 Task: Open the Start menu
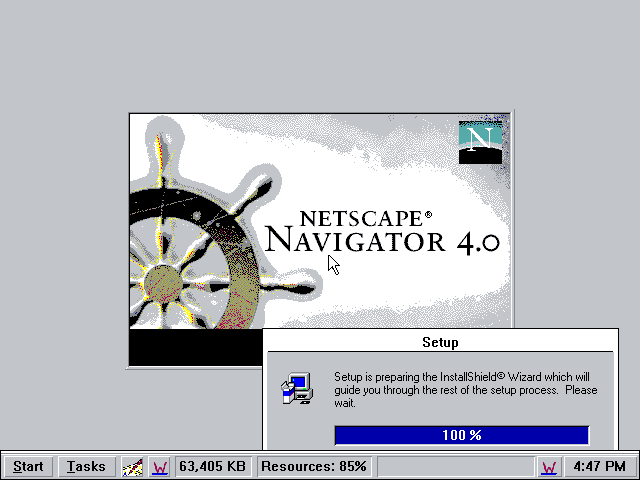(28, 466)
